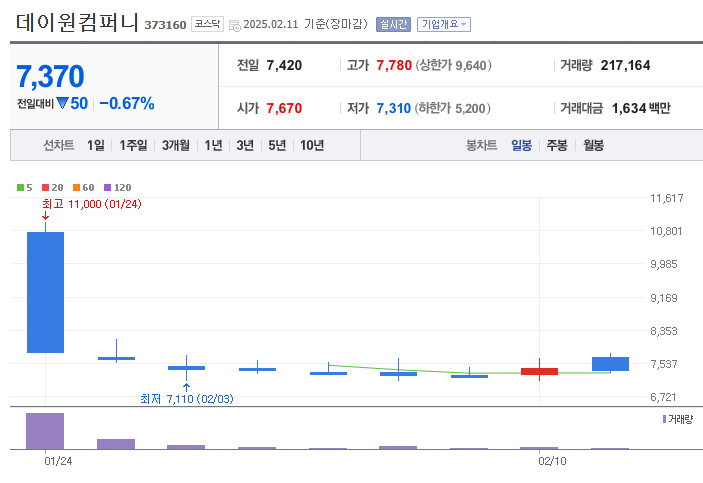Click the open price 7,670

click(x=284, y=109)
